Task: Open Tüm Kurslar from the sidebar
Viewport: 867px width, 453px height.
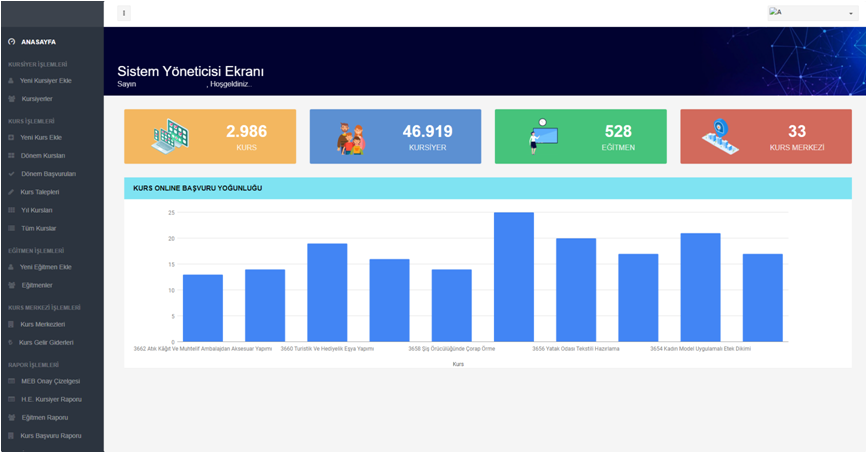Action: click(39, 228)
